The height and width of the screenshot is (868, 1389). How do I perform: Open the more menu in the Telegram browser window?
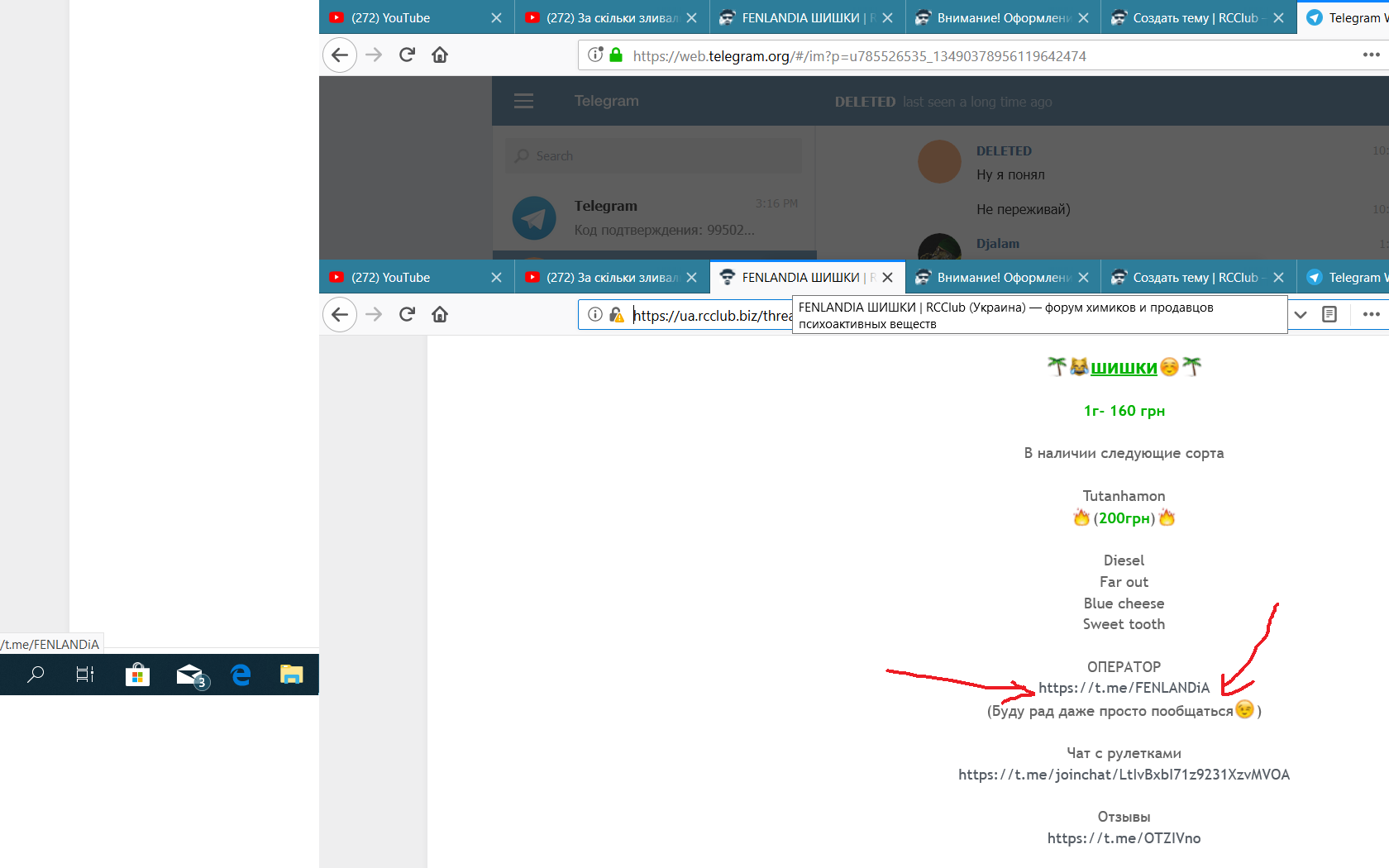(x=1371, y=55)
